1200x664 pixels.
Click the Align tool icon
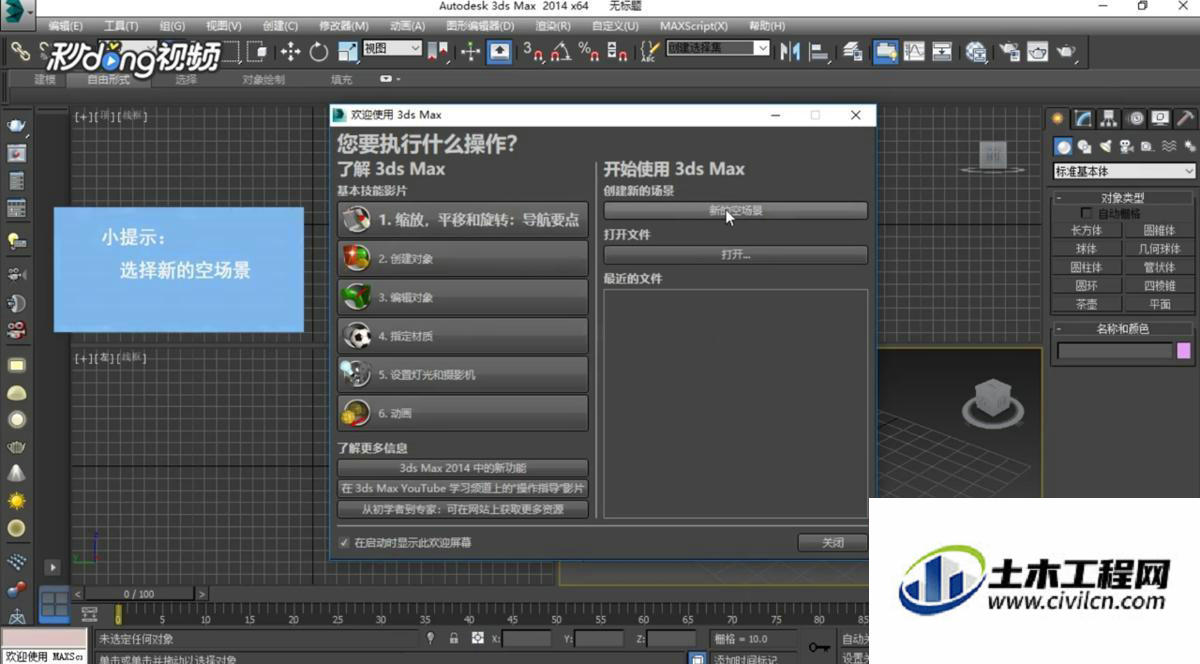pyautogui.click(x=819, y=51)
